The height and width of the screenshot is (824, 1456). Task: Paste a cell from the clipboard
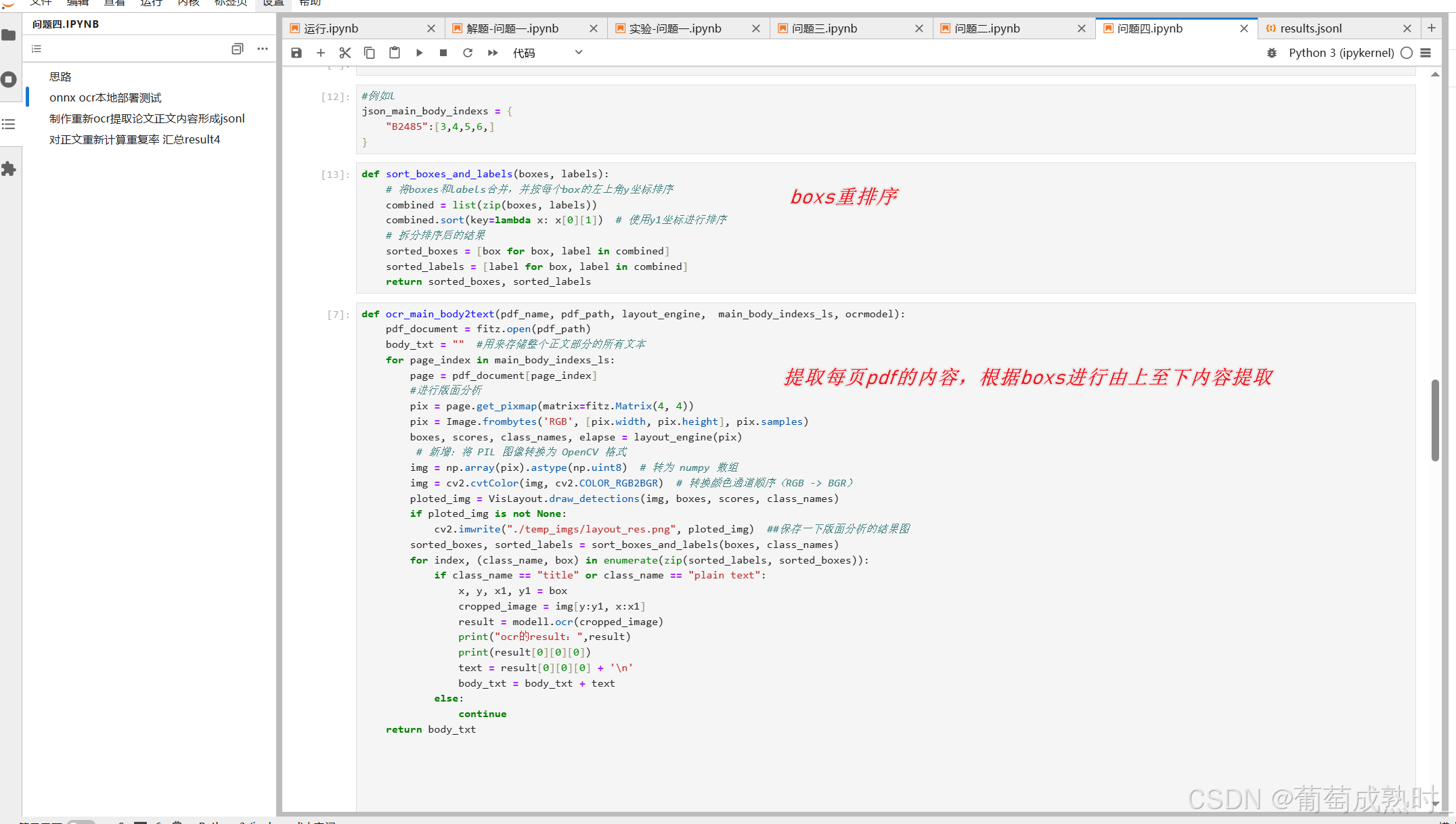[395, 53]
